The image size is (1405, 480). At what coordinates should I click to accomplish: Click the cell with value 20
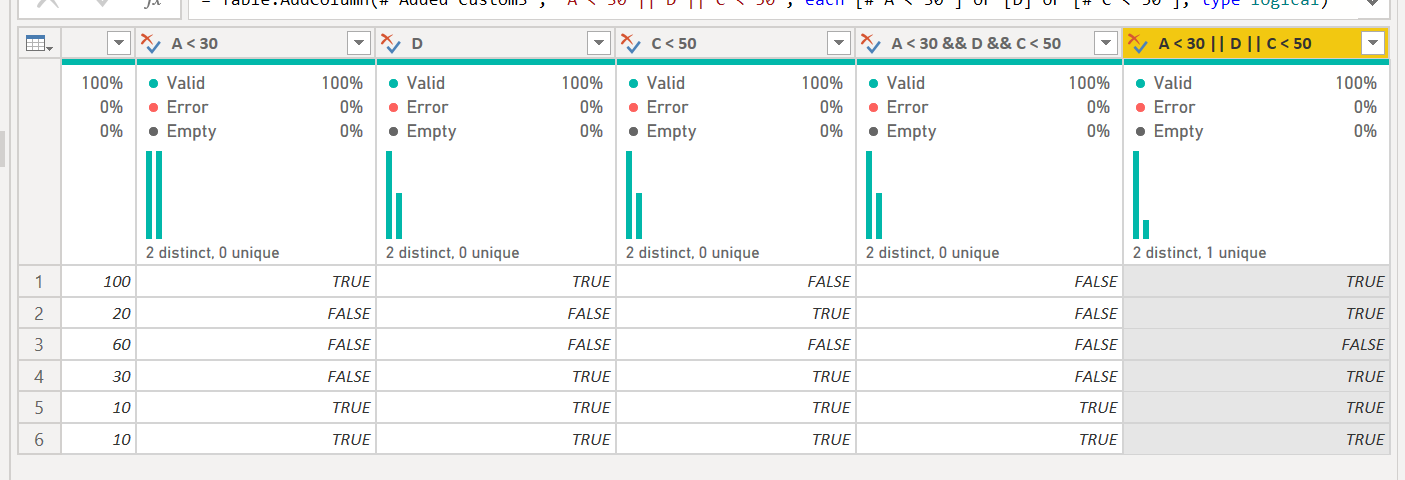[99, 313]
